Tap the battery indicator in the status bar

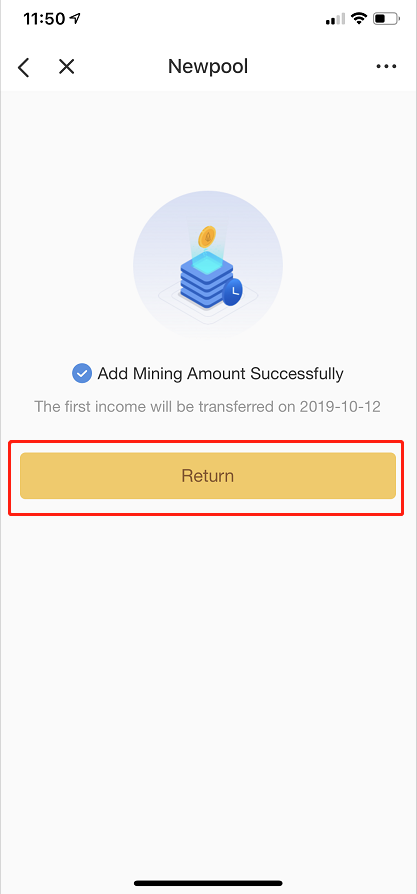point(387,19)
